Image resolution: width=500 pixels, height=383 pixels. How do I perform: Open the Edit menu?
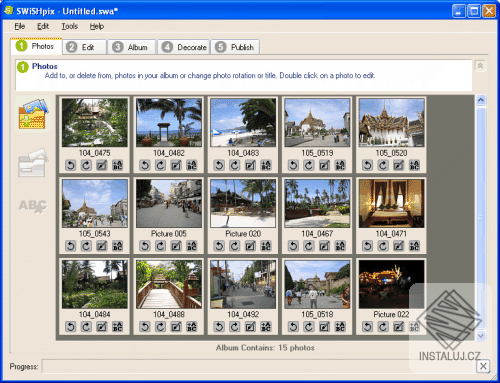[43, 26]
